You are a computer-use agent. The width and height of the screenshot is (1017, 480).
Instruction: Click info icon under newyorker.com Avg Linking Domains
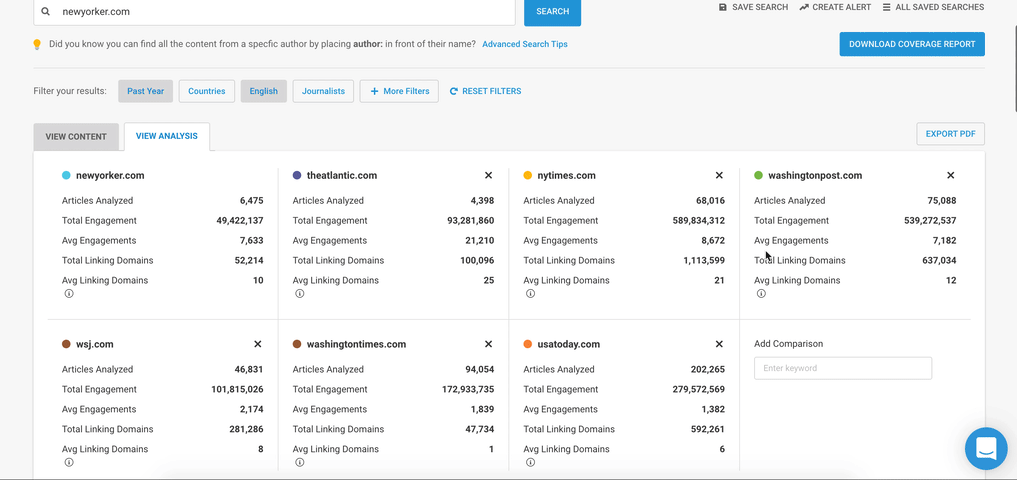click(69, 294)
